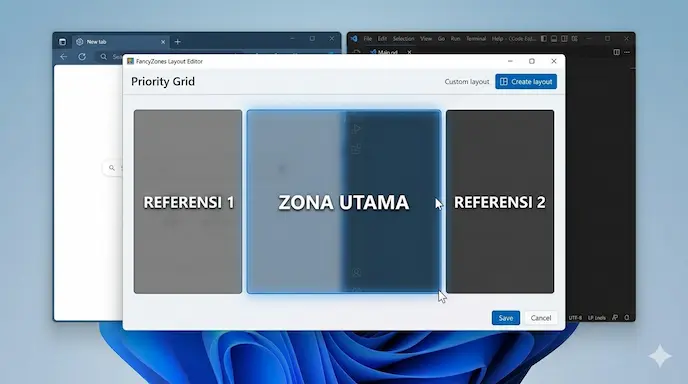
Task: Close the Main editor tab in code editor
Action: (x=409, y=52)
